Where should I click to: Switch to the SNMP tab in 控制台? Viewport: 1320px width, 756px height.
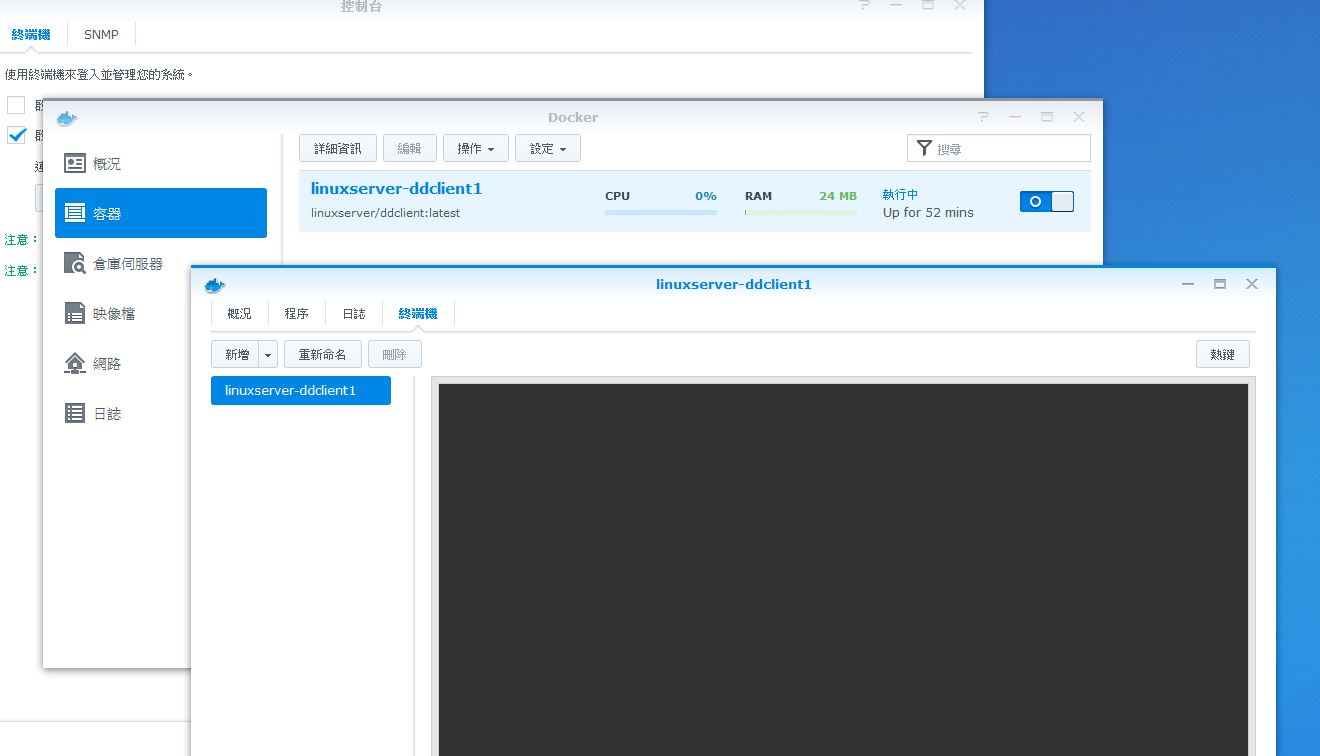[x=101, y=35]
